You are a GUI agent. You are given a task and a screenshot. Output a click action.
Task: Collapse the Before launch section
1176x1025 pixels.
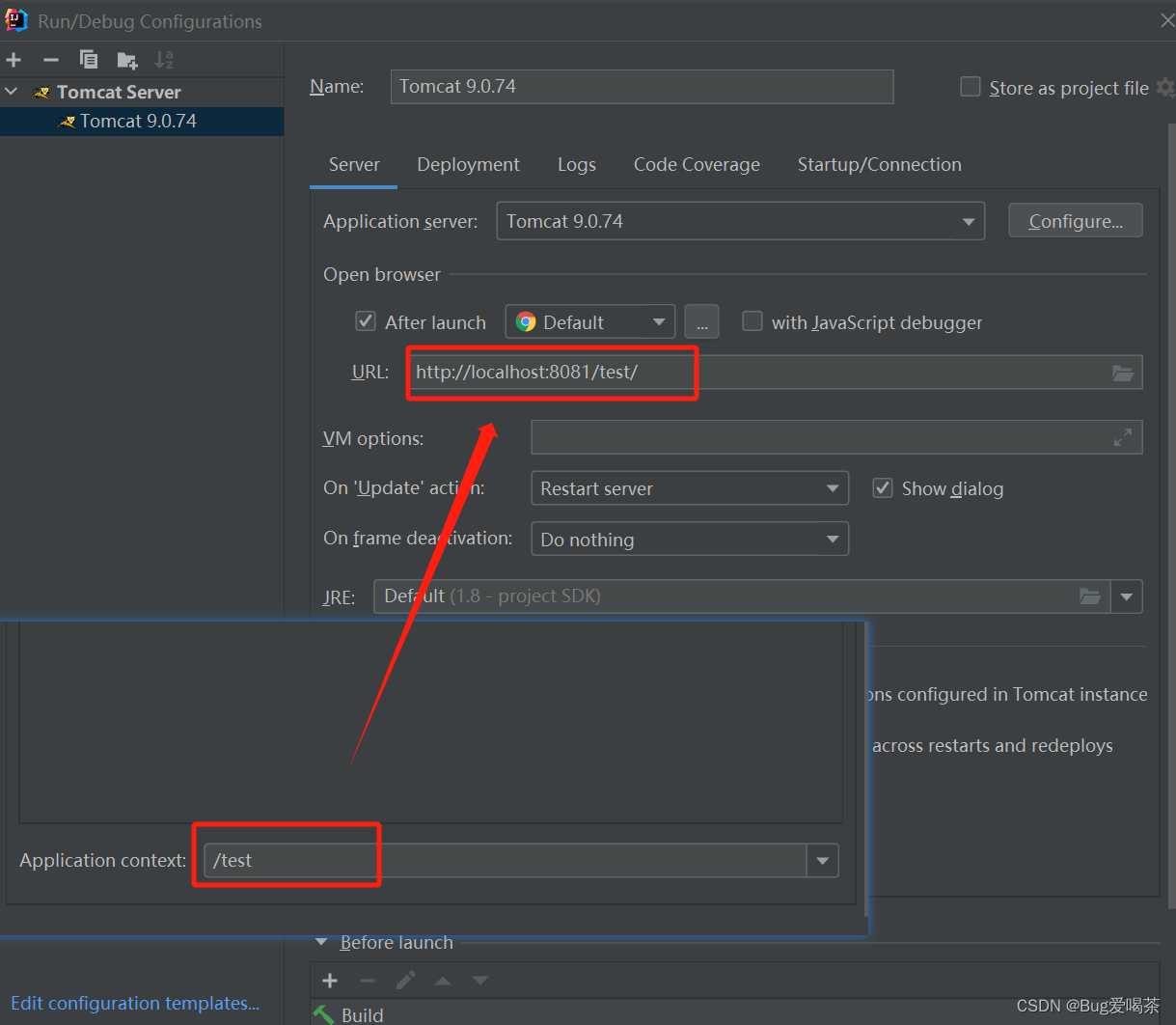click(x=321, y=943)
